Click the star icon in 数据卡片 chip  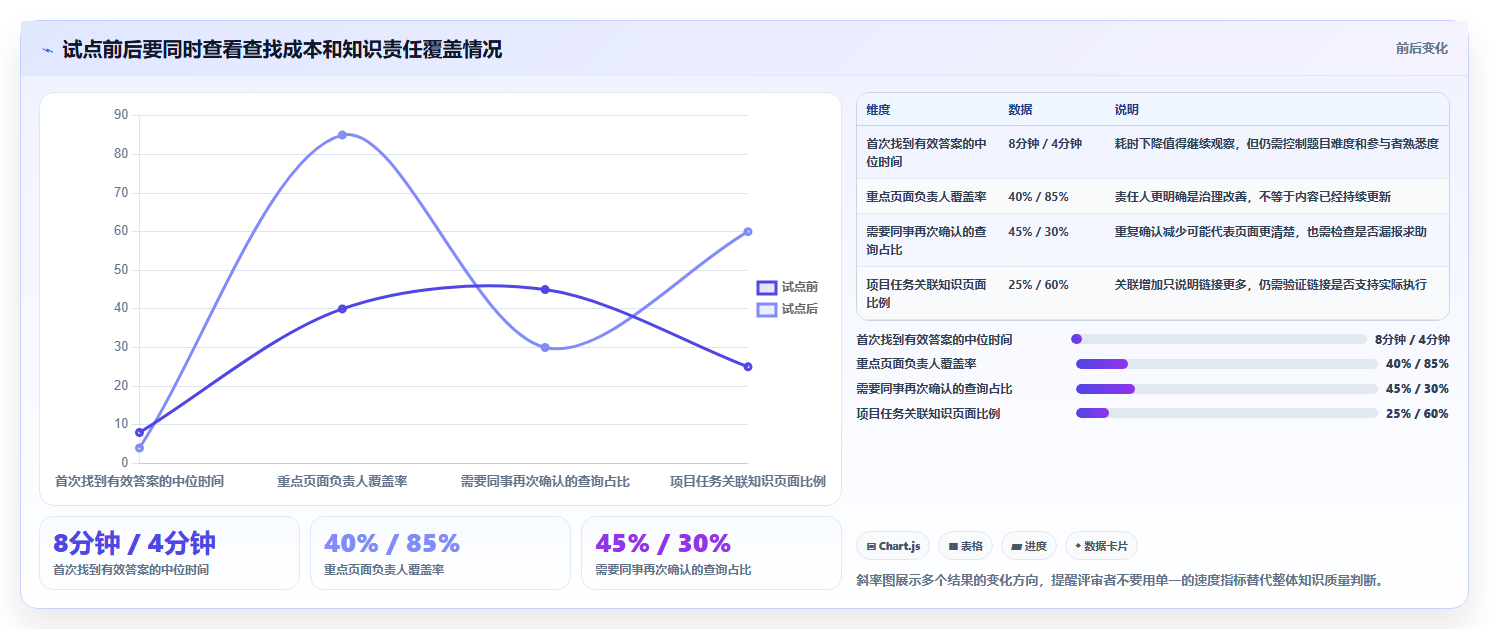coord(1078,547)
